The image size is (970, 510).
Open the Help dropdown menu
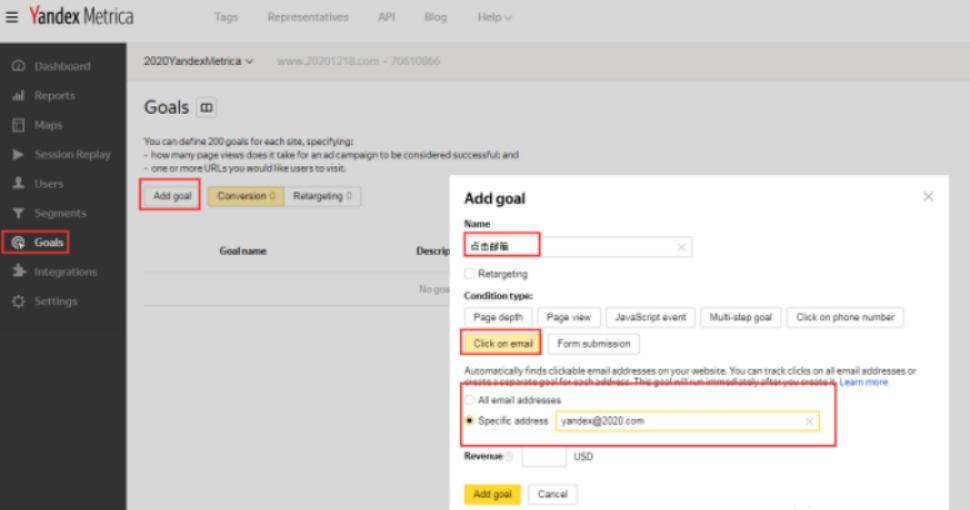(494, 17)
